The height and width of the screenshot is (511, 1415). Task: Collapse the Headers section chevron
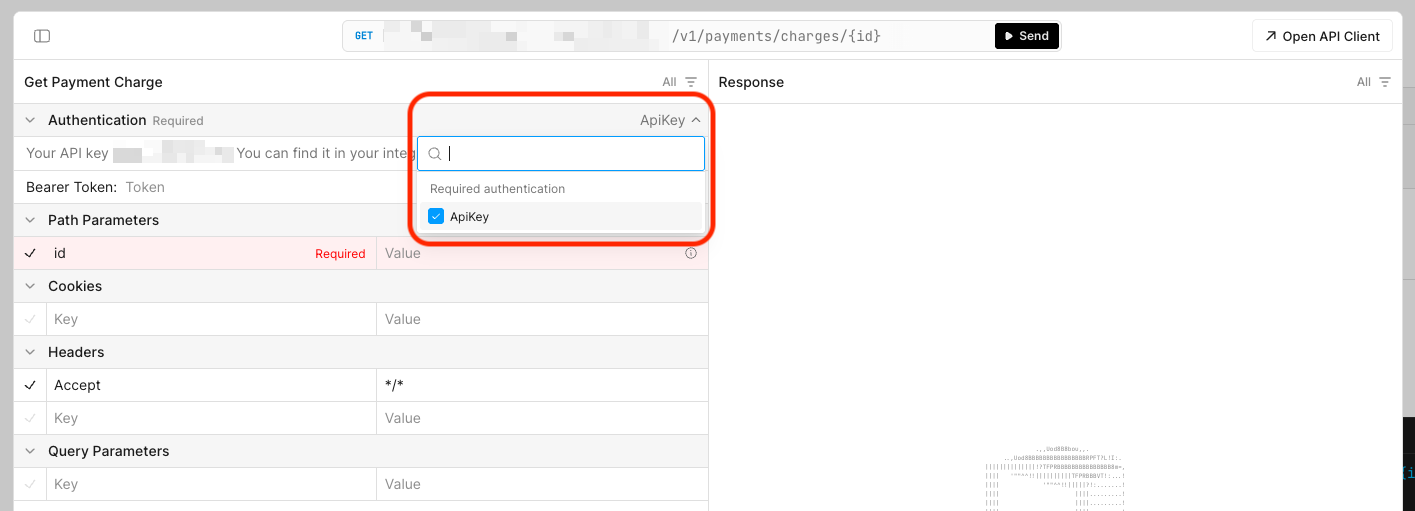[30, 352]
